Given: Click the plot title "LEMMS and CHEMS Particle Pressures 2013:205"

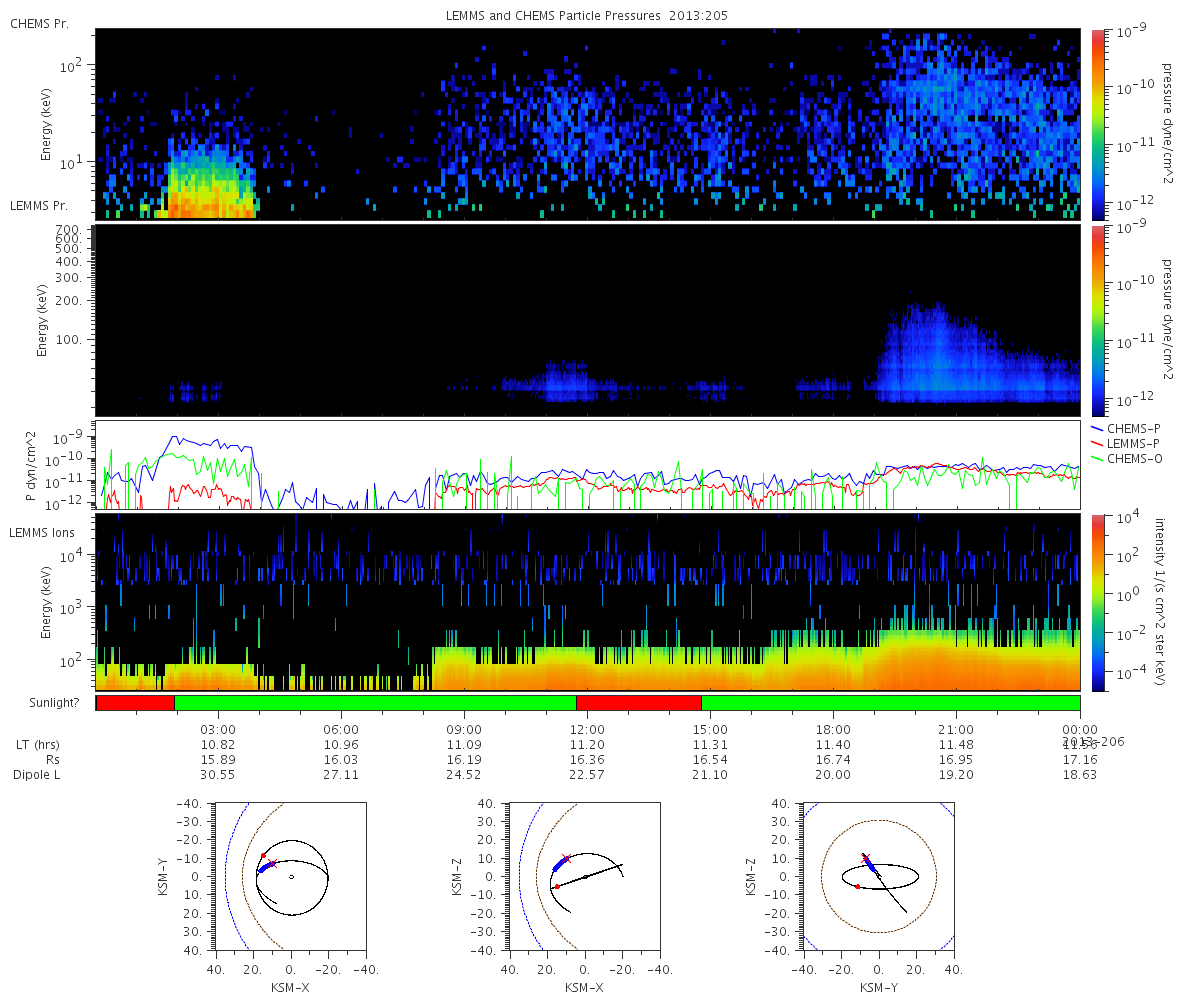Looking at the screenshot, I should (588, 17).
